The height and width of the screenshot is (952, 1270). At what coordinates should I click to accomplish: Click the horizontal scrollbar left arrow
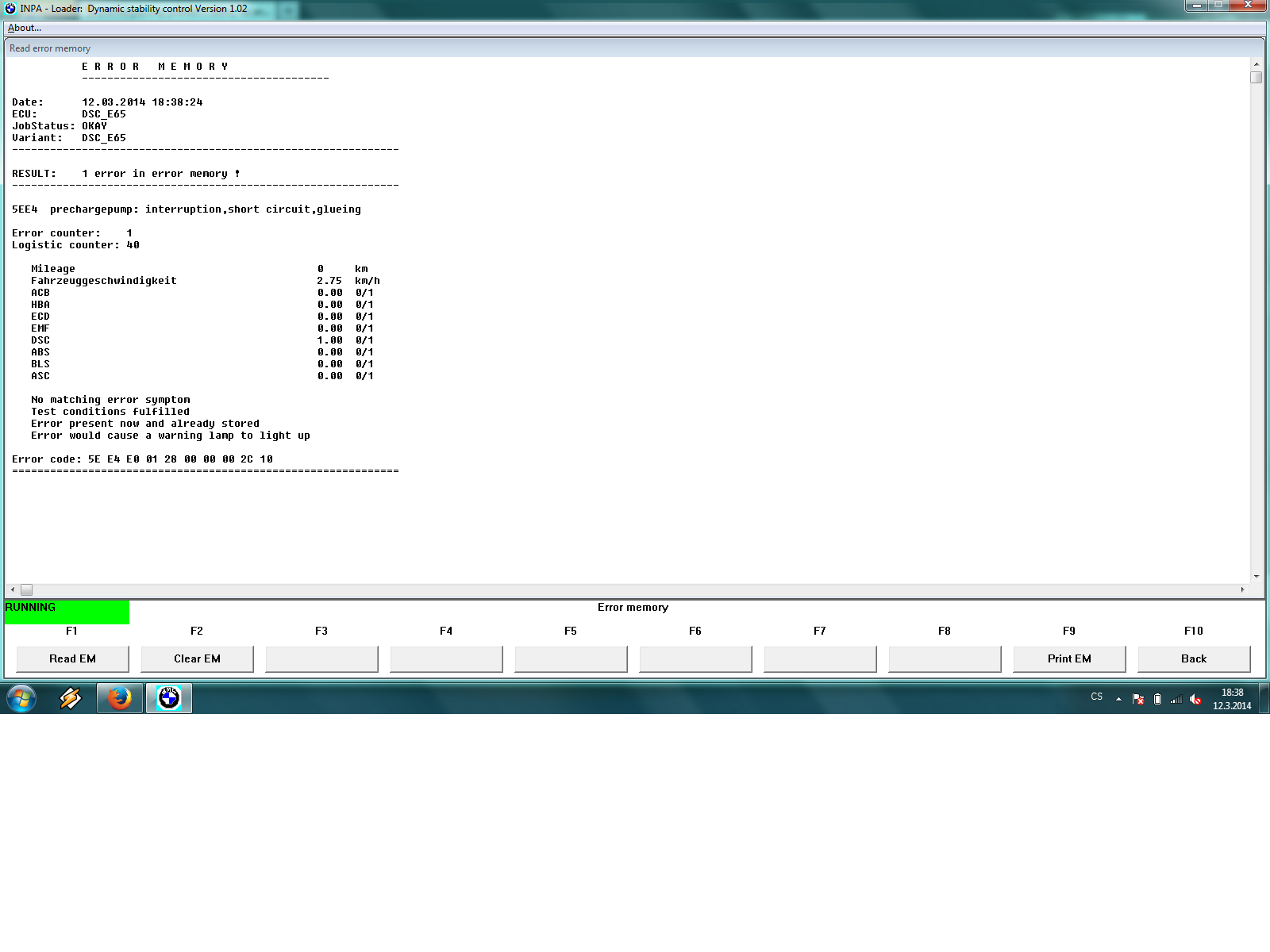(x=13, y=589)
